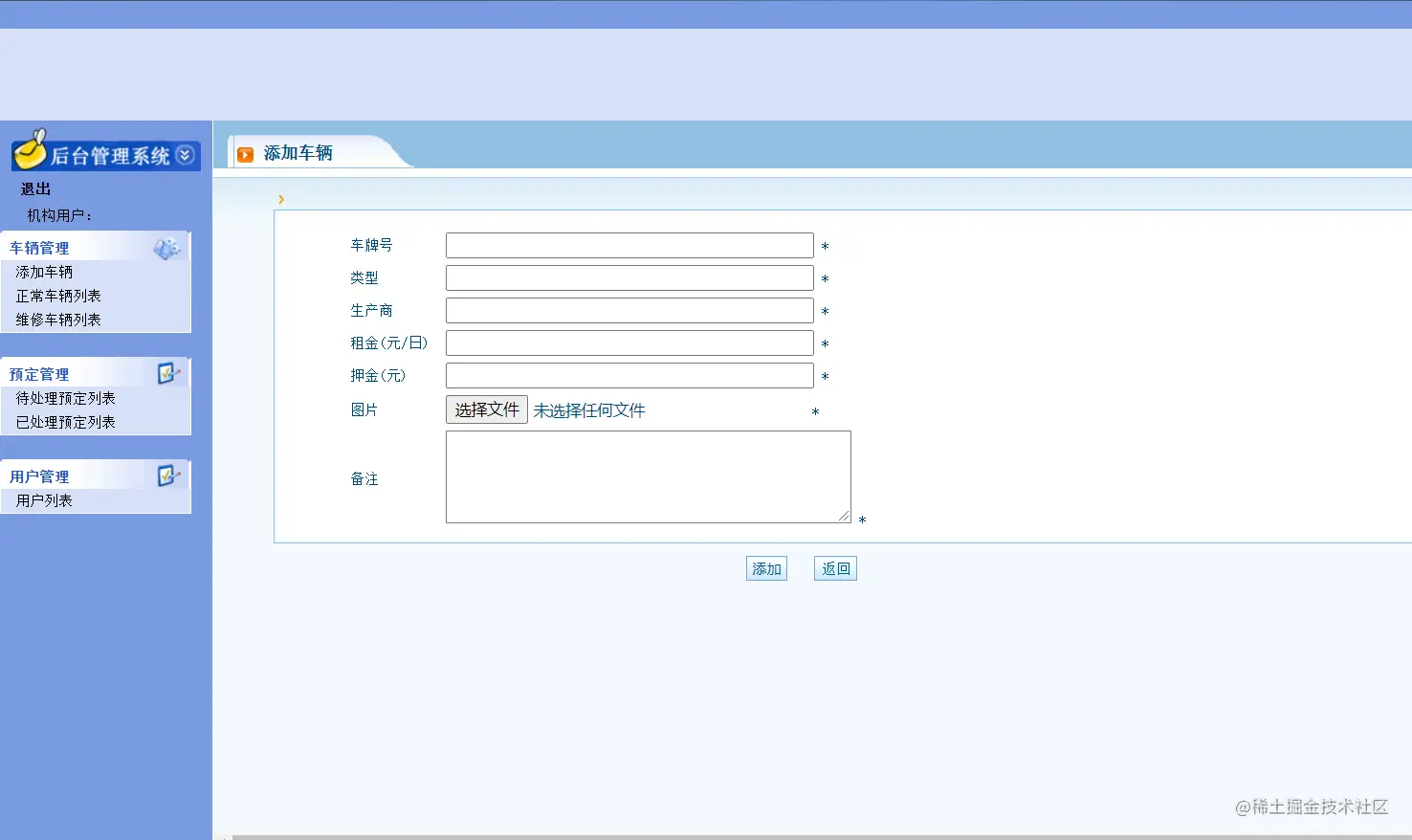This screenshot has width=1412, height=840.
Task: Click inside the 备注 textarea
Action: [x=649, y=476]
